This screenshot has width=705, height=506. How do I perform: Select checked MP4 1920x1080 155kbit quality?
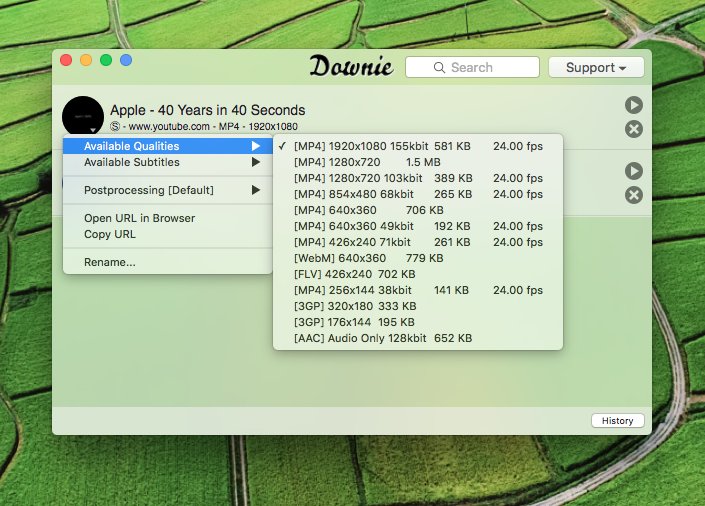(x=418, y=146)
